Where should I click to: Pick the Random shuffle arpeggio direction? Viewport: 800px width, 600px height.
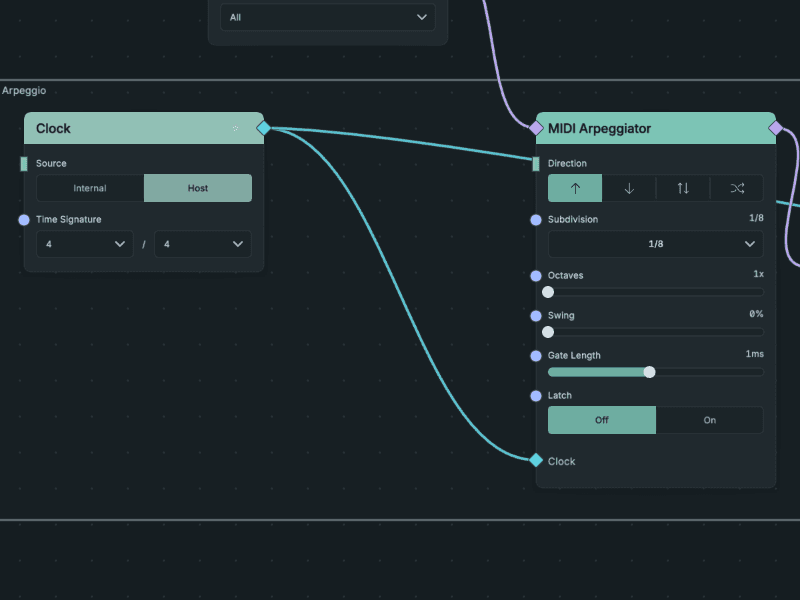pos(737,188)
